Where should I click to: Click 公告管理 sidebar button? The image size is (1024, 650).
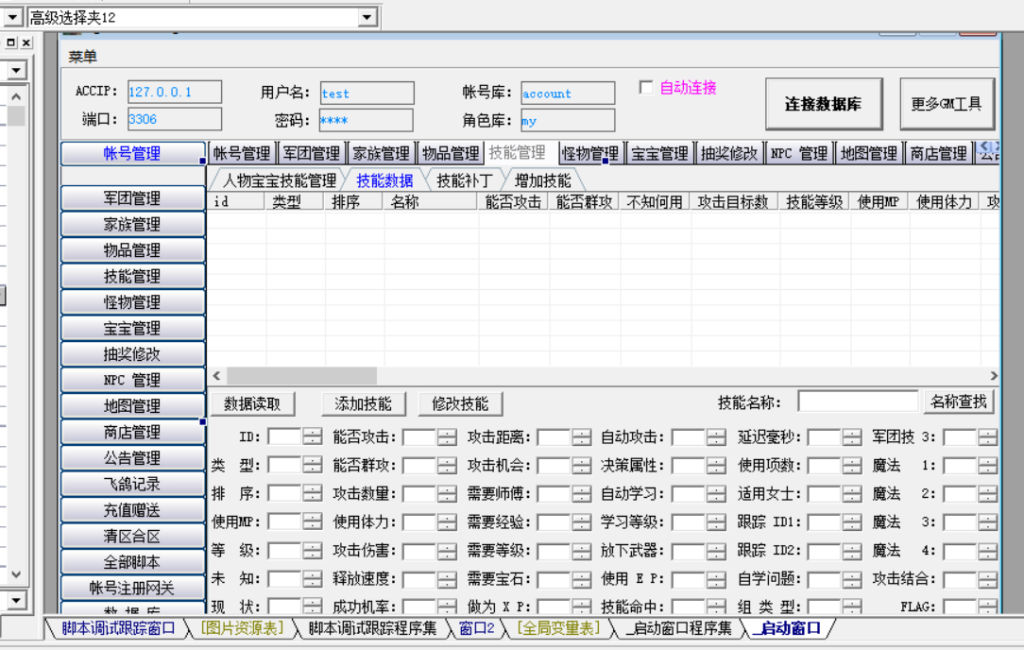click(x=133, y=458)
